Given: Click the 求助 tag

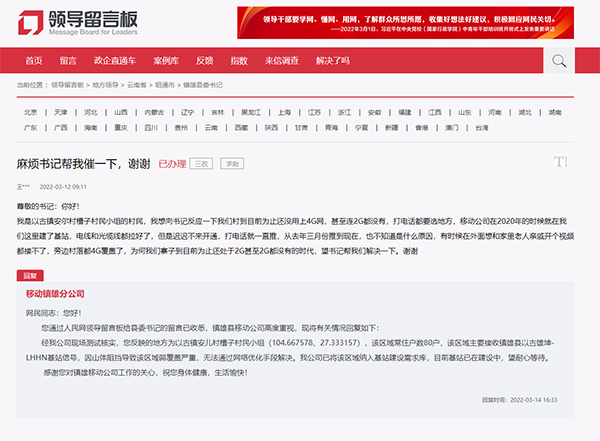Looking at the screenshot, I should [232, 164].
